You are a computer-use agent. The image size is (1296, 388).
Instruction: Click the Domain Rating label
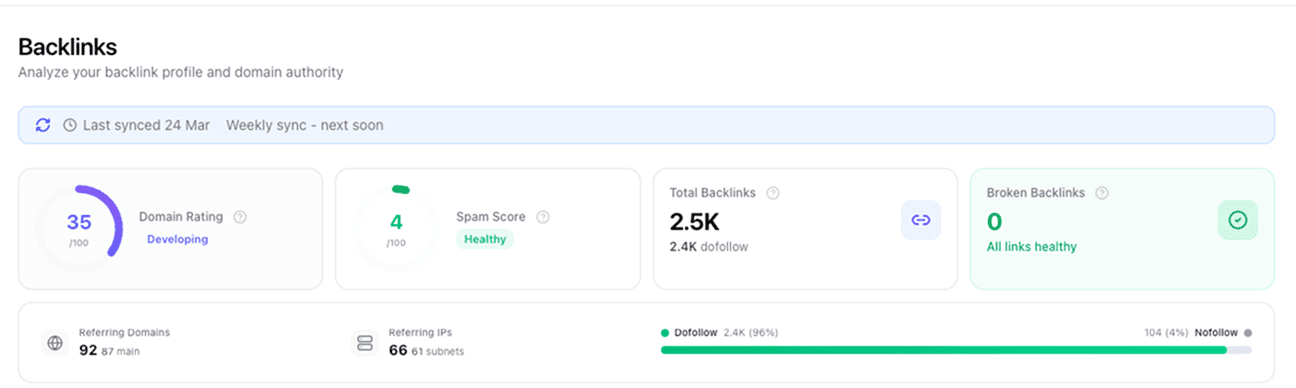(x=181, y=217)
